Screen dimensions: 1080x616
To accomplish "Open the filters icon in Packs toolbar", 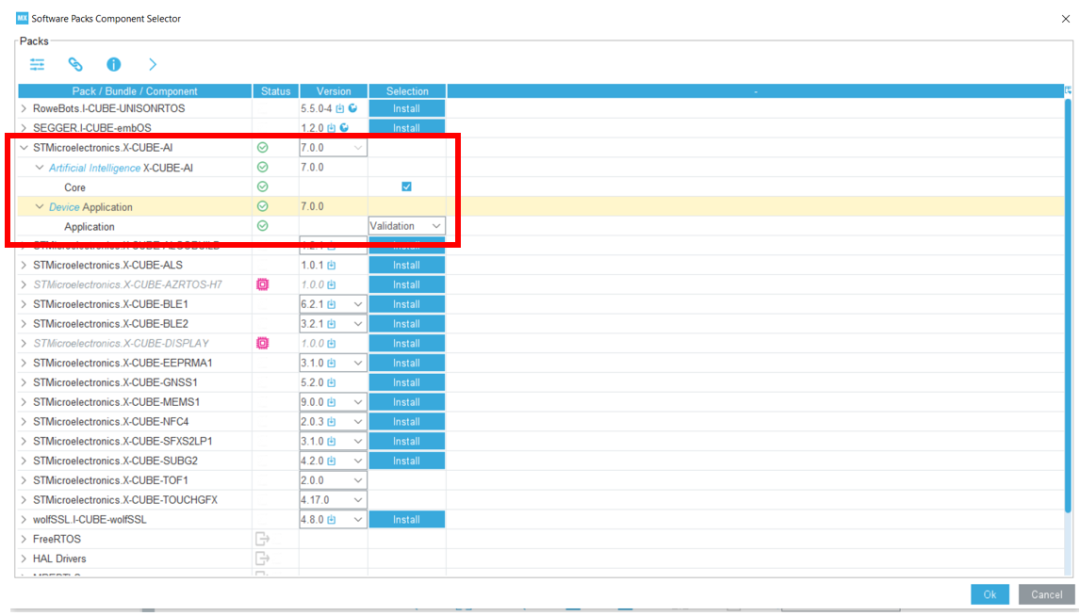I will click(37, 65).
